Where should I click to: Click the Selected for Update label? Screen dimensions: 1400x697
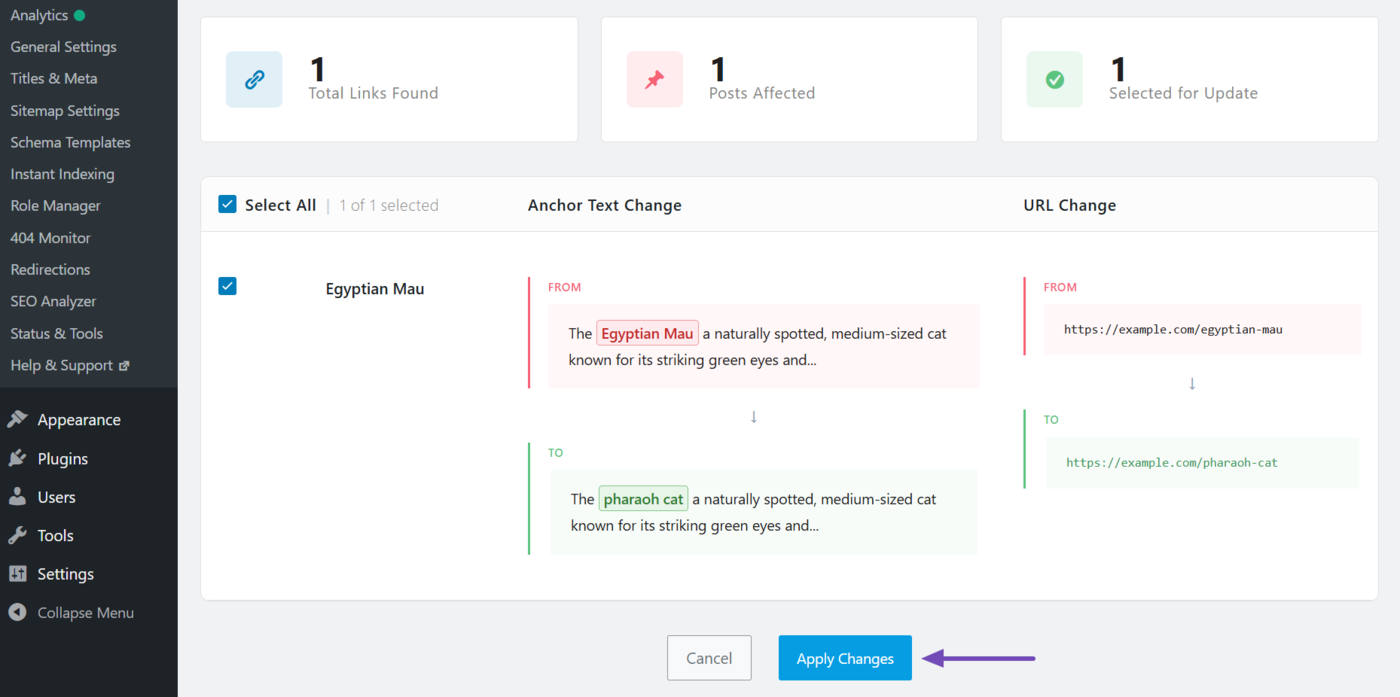(1183, 93)
